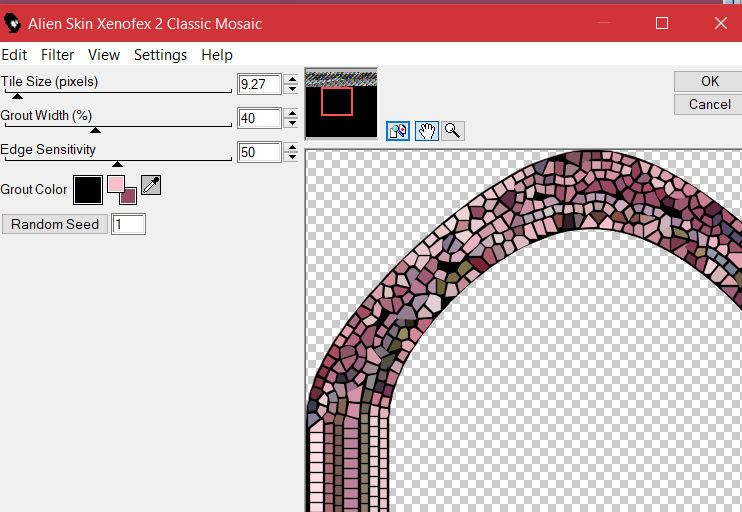Choose the dark mauve background color swatch
The image size is (742, 512).
129,196
